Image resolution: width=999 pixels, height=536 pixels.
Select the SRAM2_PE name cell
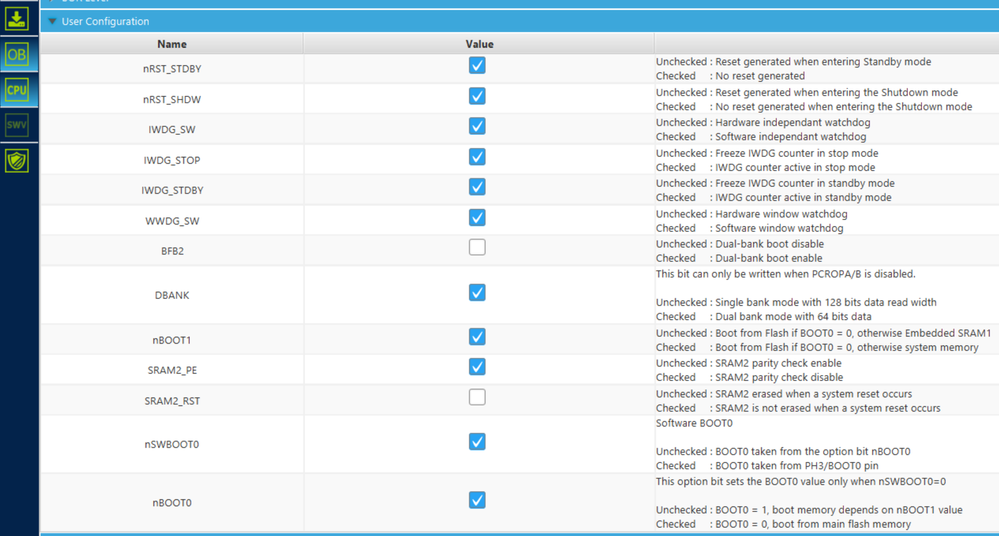[172, 370]
